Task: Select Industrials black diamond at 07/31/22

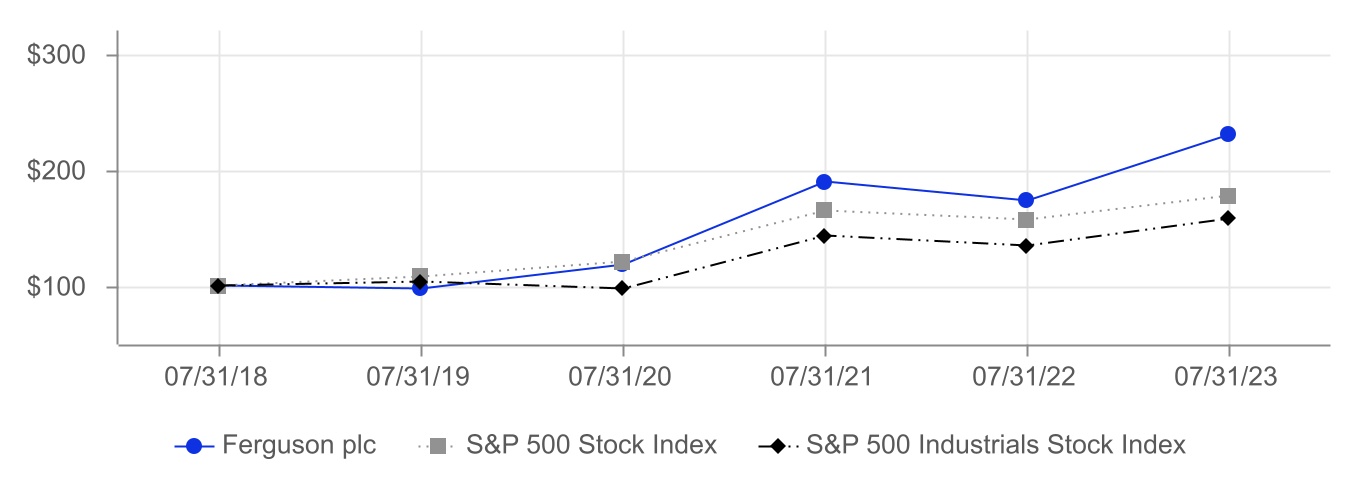Action: [1026, 245]
